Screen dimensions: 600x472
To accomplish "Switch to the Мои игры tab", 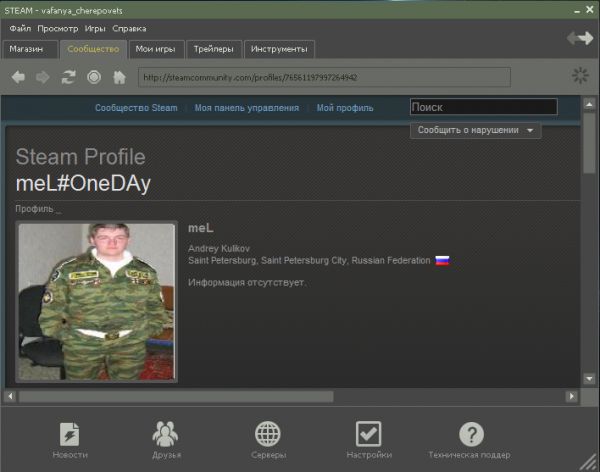I will click(157, 49).
